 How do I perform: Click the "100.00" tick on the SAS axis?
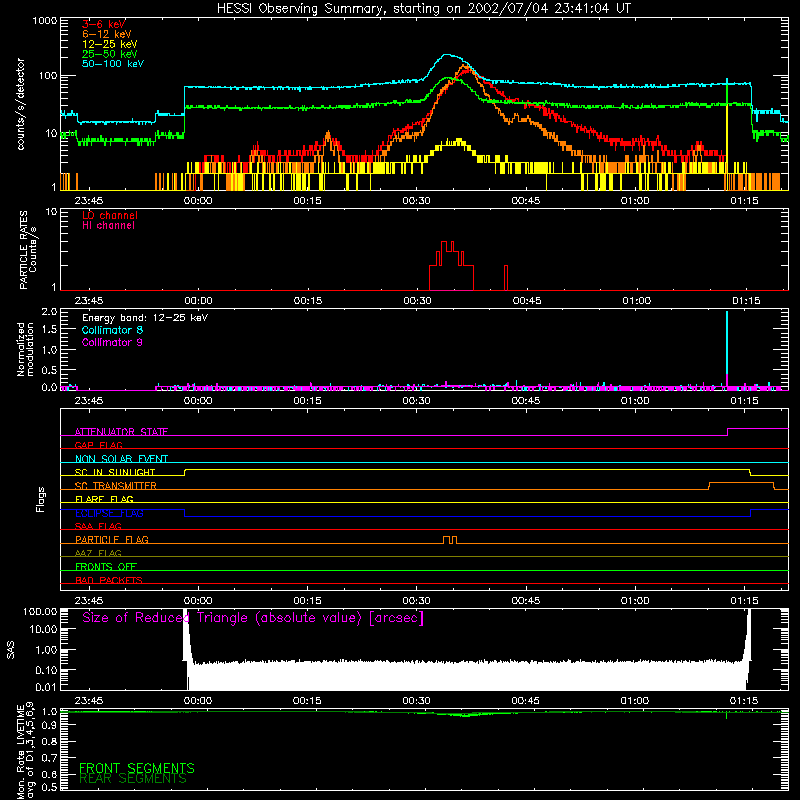tap(40, 611)
